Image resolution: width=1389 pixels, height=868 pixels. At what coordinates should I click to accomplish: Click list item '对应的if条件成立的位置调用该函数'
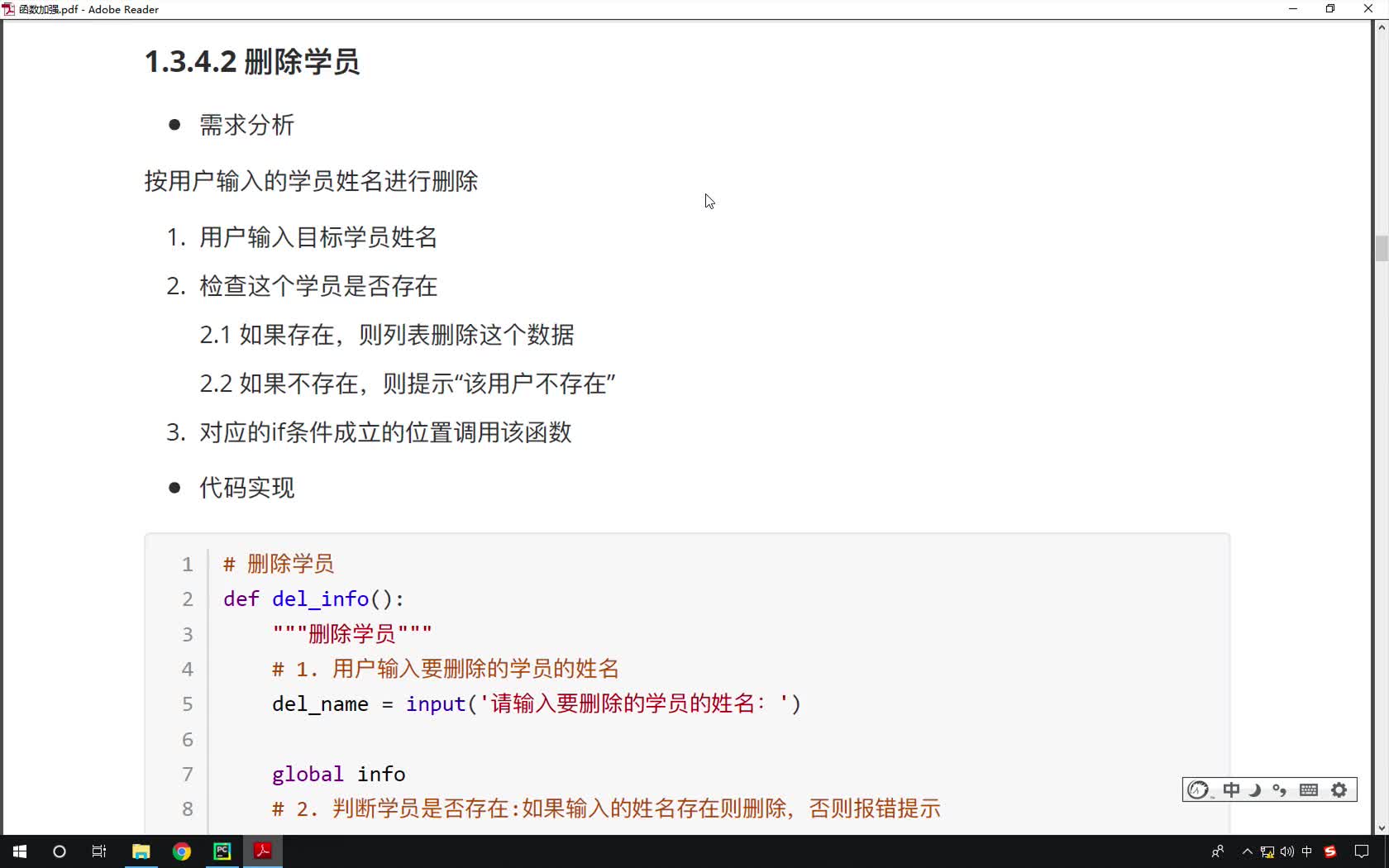point(385,432)
